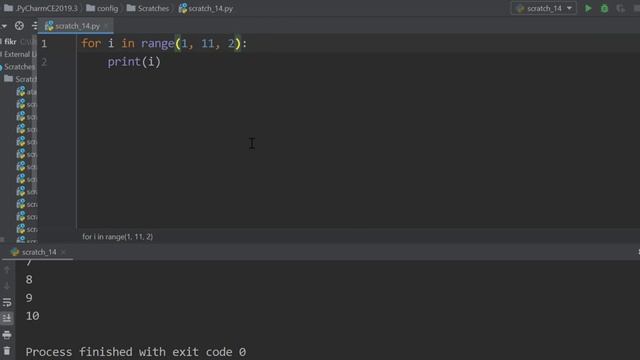This screenshot has width=640, height=360.
Task: Click the config folder in path bar
Action: point(102,8)
